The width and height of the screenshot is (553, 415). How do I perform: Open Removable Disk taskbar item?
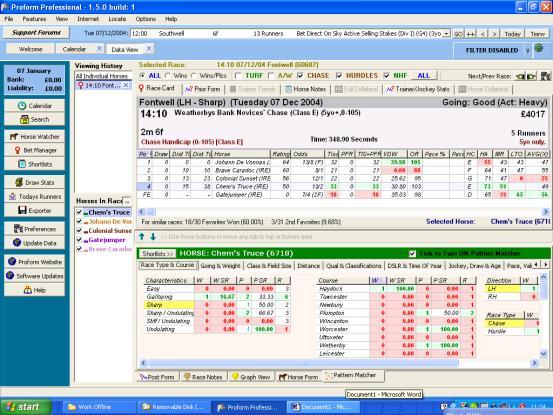(x=174, y=407)
